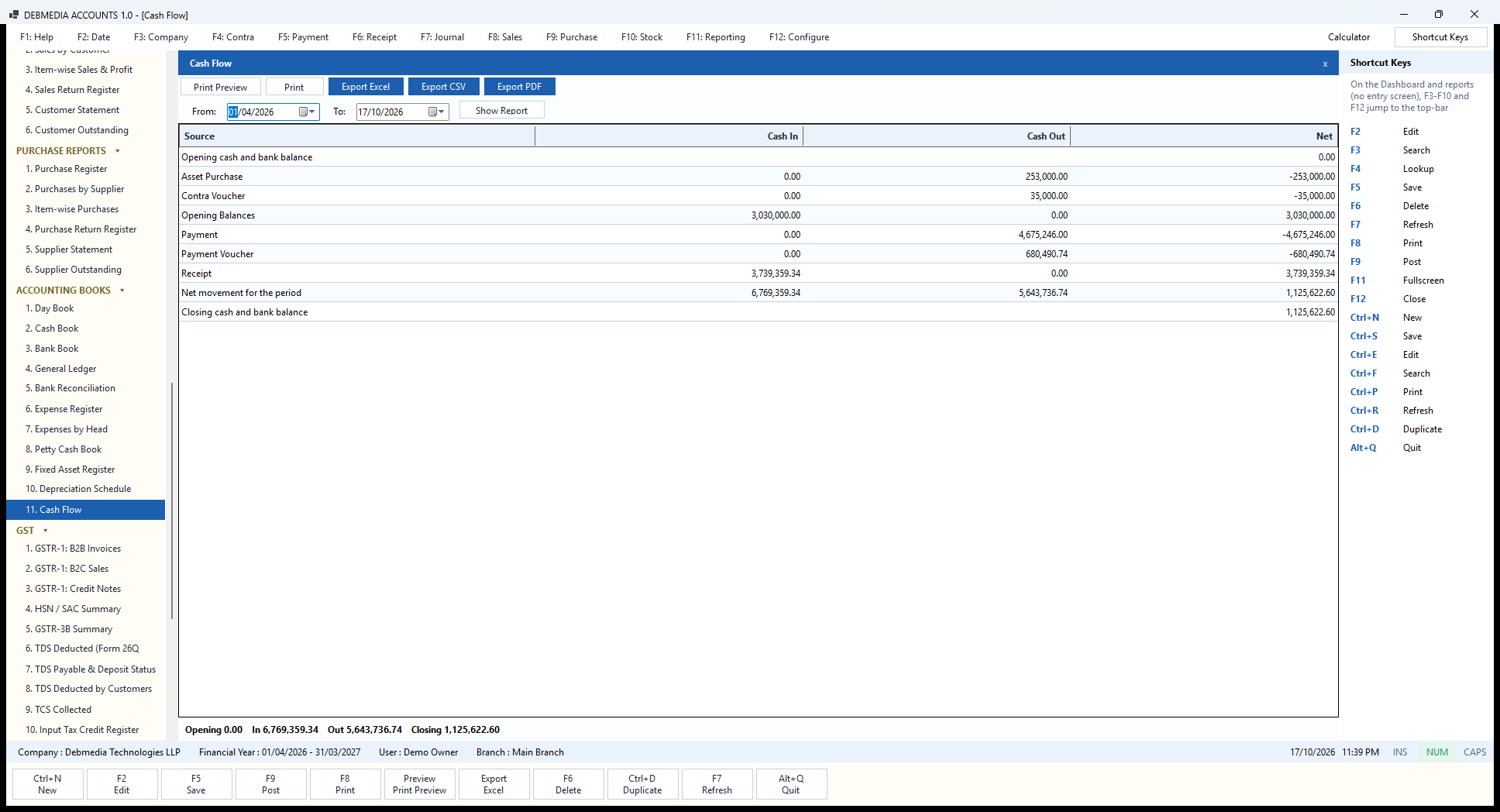
Task: Open the F11: Reporting menu
Action: tap(716, 37)
